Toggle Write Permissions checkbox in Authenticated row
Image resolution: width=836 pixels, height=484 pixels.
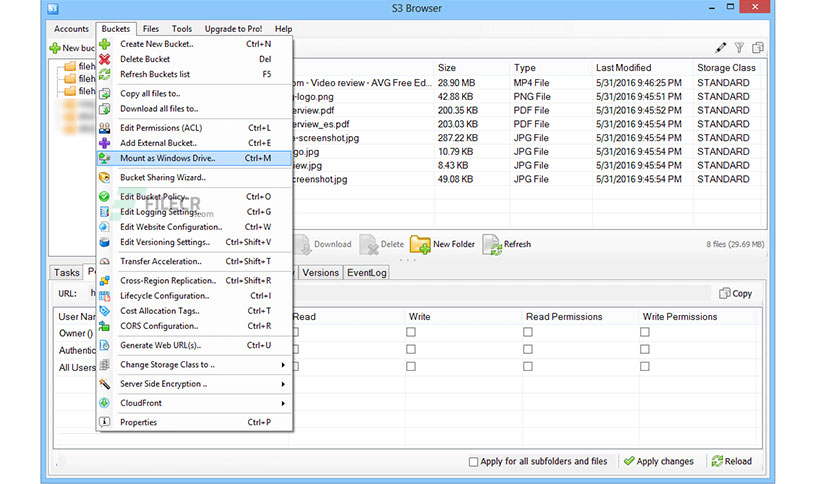(645, 349)
